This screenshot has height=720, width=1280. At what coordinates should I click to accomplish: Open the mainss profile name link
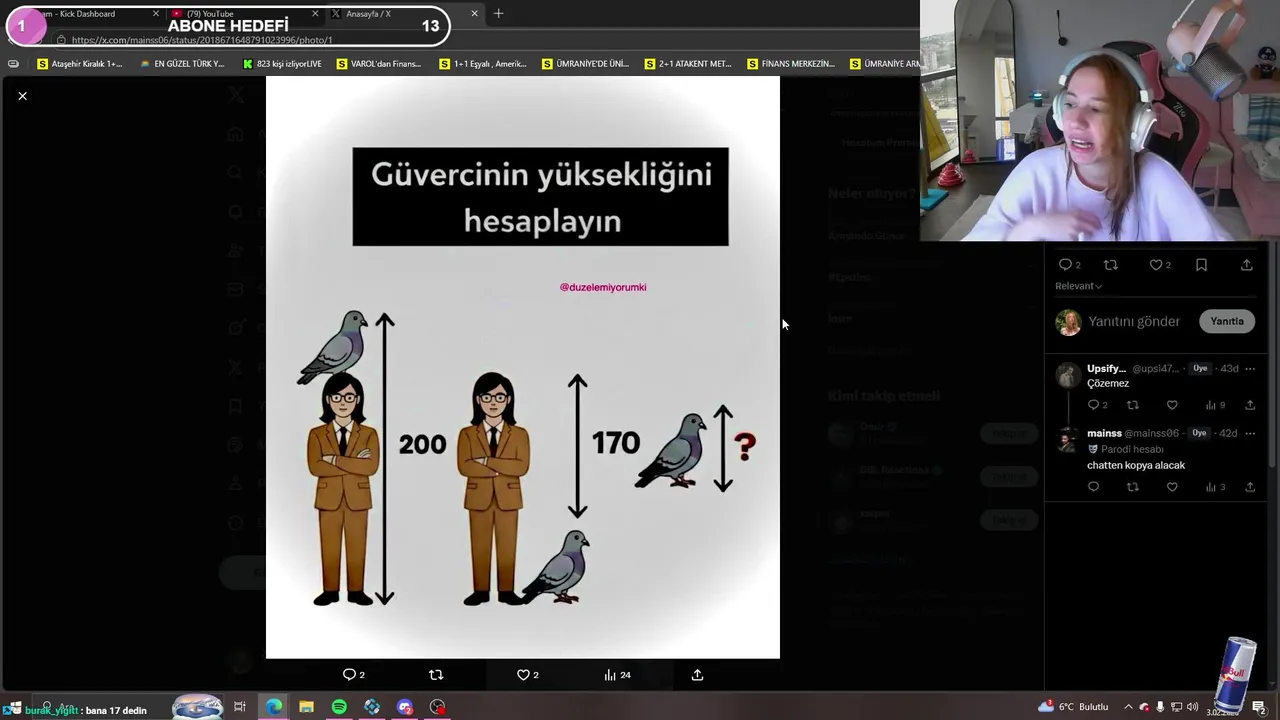pyautogui.click(x=1104, y=433)
